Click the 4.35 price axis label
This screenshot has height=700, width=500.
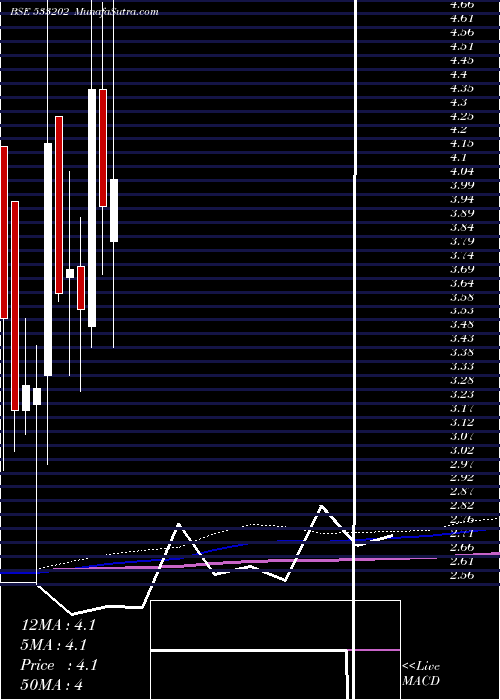point(462,88)
